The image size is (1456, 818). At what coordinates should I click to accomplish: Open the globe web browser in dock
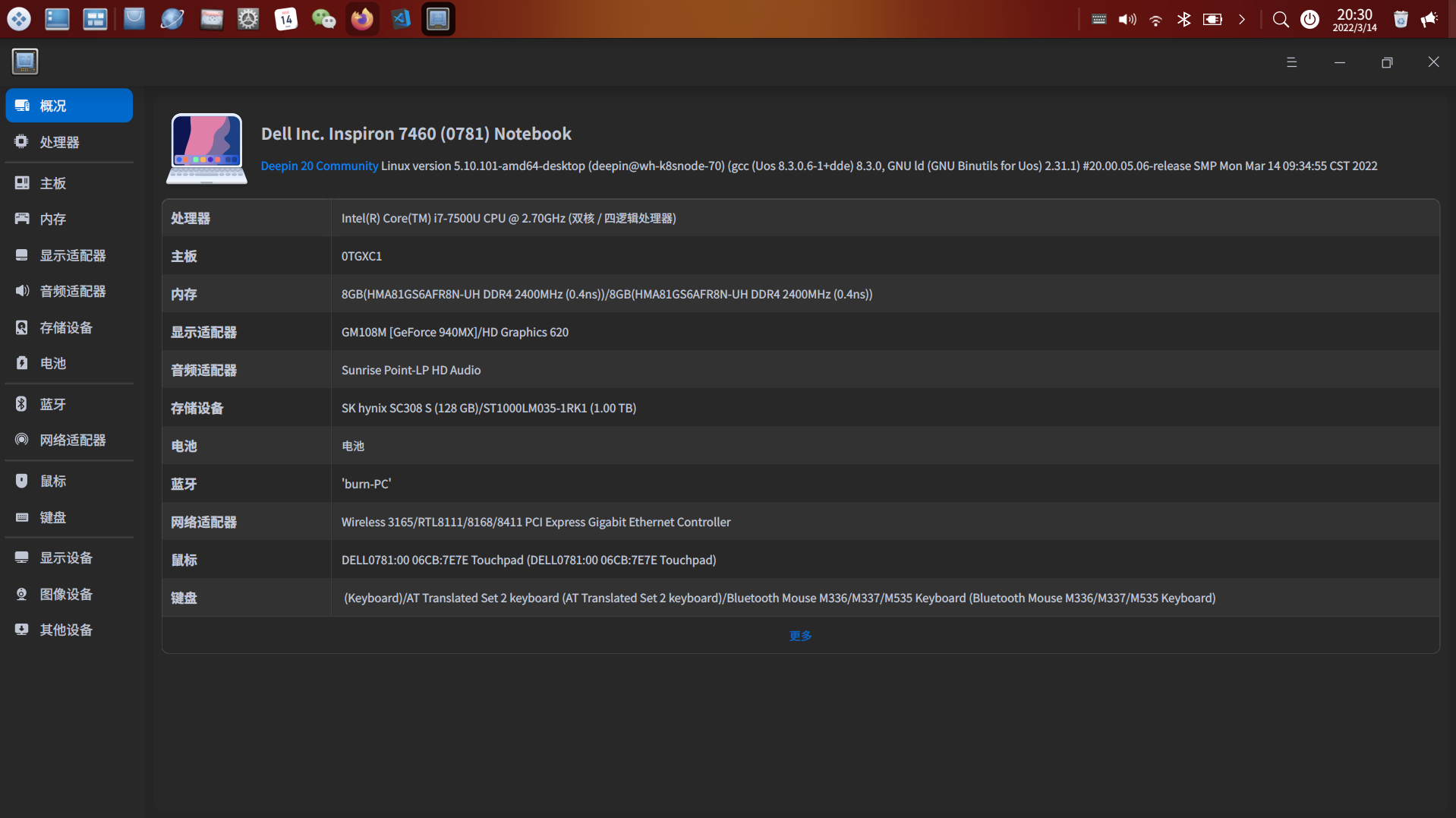point(172,19)
